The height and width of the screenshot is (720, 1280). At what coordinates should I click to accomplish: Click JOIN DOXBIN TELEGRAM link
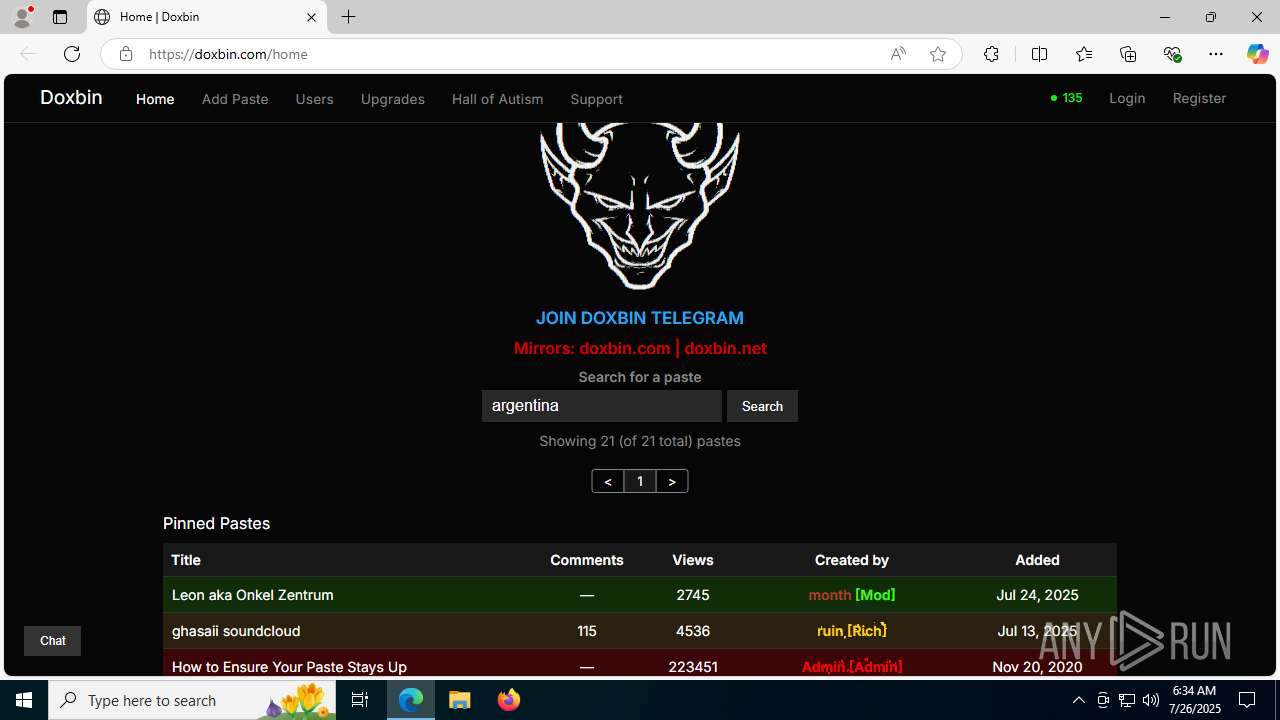coord(639,318)
